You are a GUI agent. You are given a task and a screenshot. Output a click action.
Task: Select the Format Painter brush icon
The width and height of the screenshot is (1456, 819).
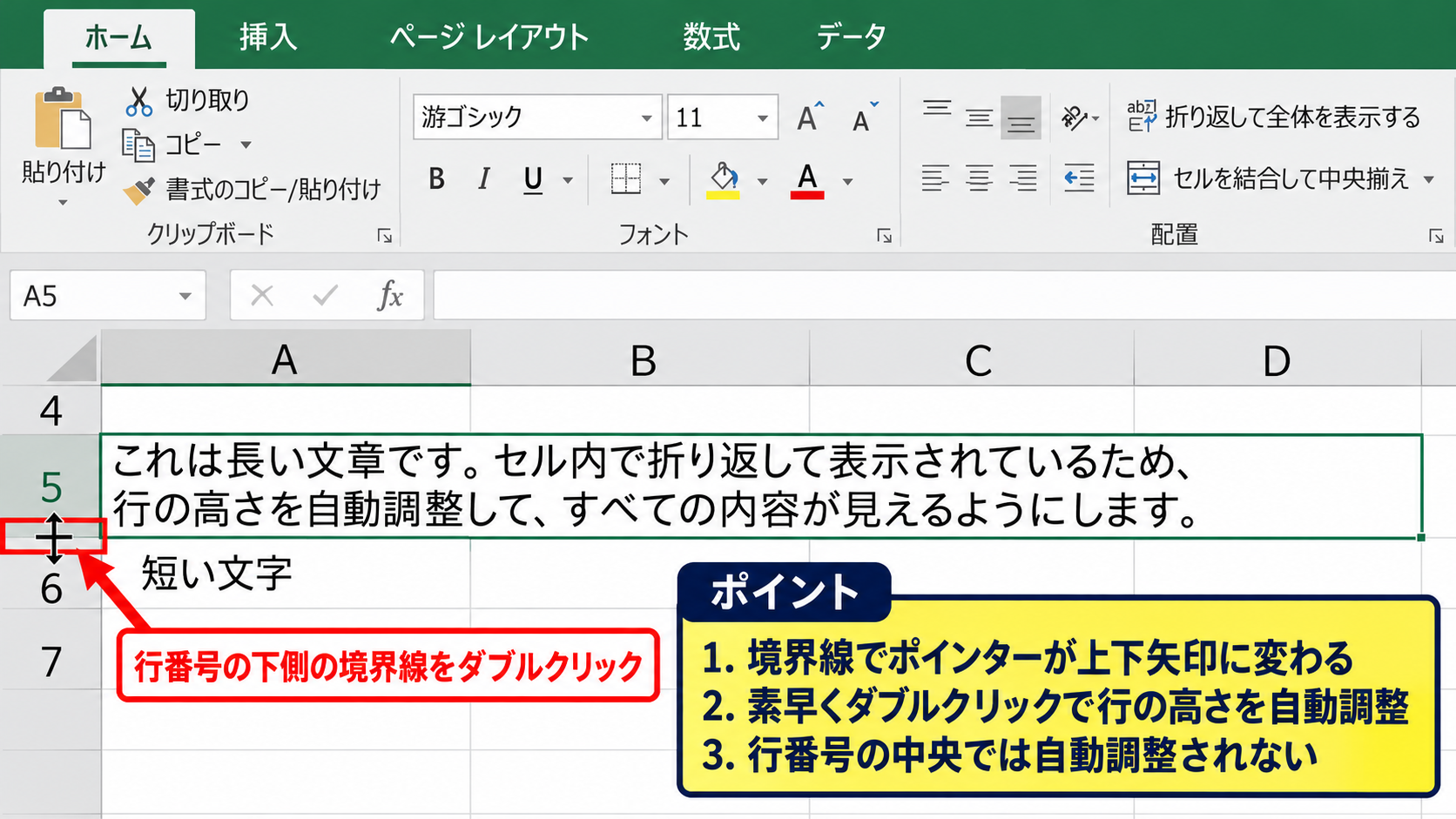click(138, 190)
